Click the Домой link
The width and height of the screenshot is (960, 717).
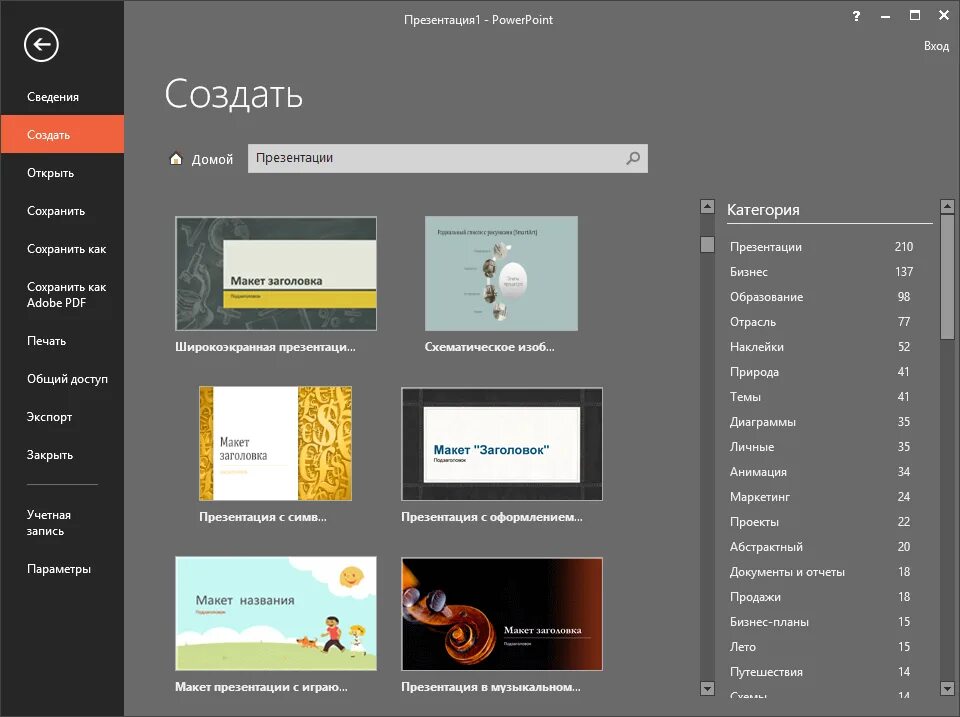point(212,159)
